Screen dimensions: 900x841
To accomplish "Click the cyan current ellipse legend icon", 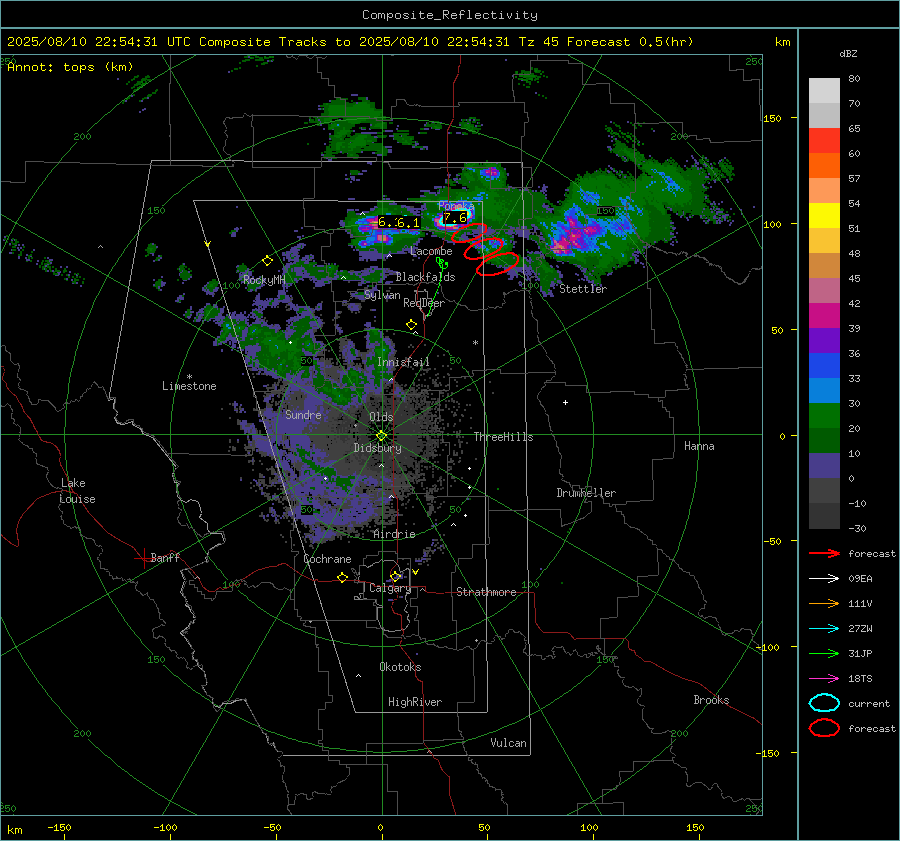I will (824, 703).
